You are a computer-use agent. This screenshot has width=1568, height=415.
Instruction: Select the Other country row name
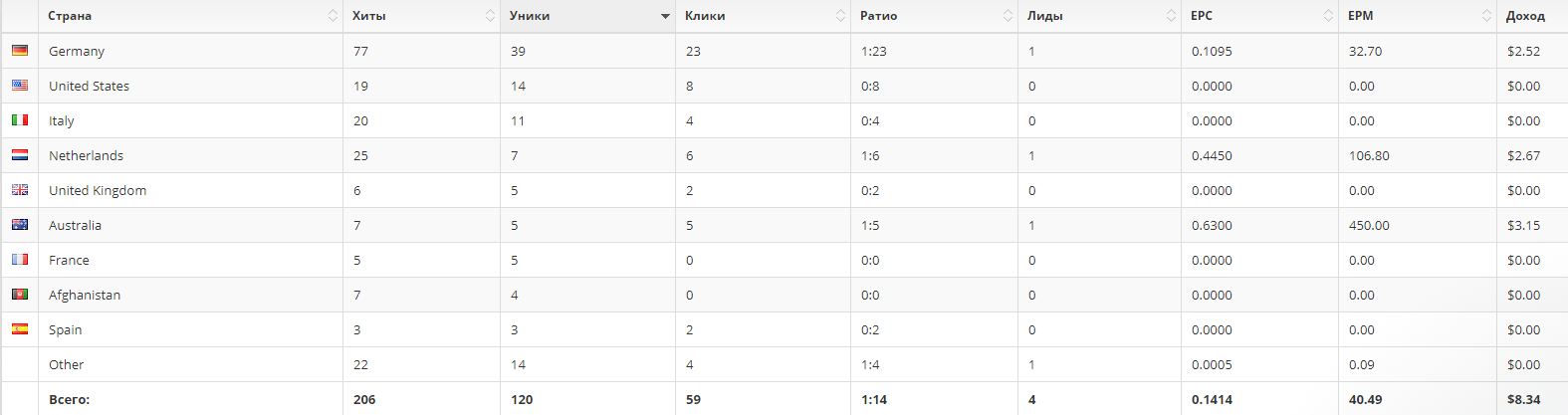[x=67, y=364]
